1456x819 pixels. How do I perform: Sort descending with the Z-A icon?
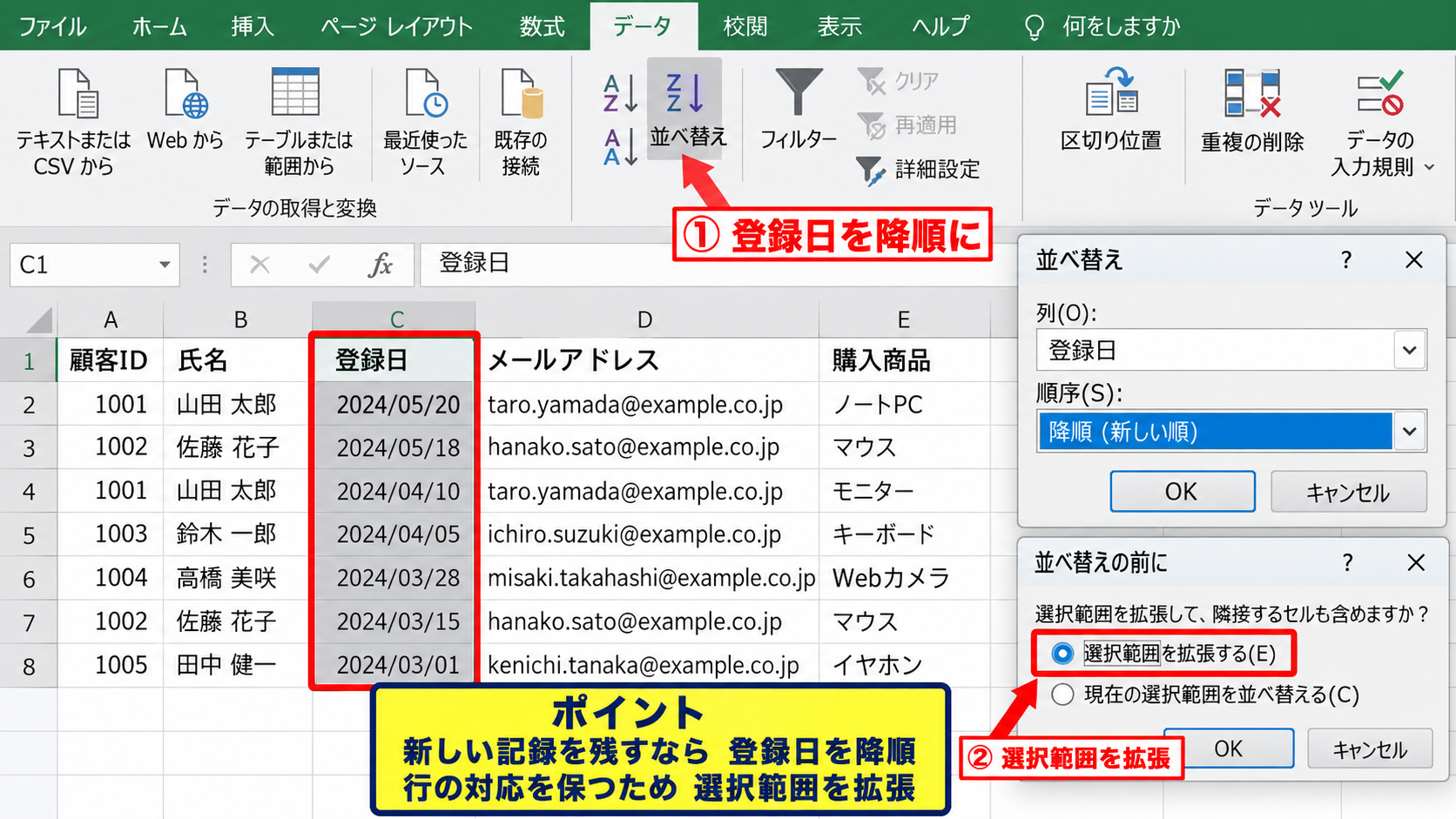pos(620,147)
